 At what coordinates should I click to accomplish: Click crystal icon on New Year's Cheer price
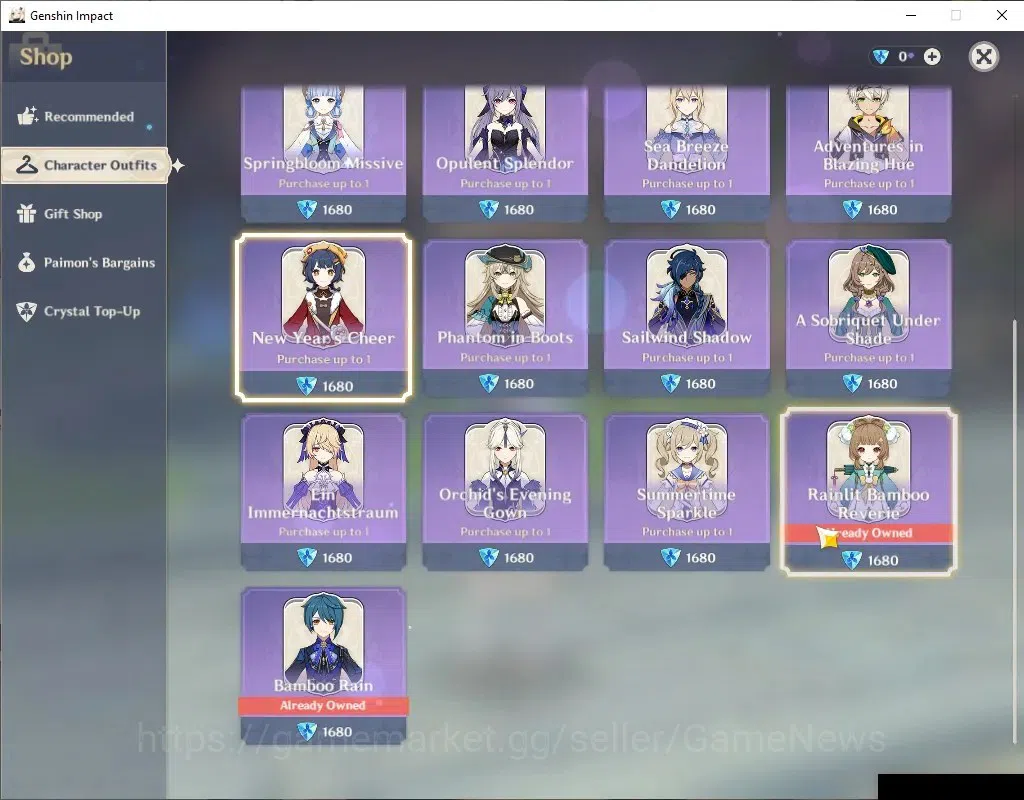(306, 386)
